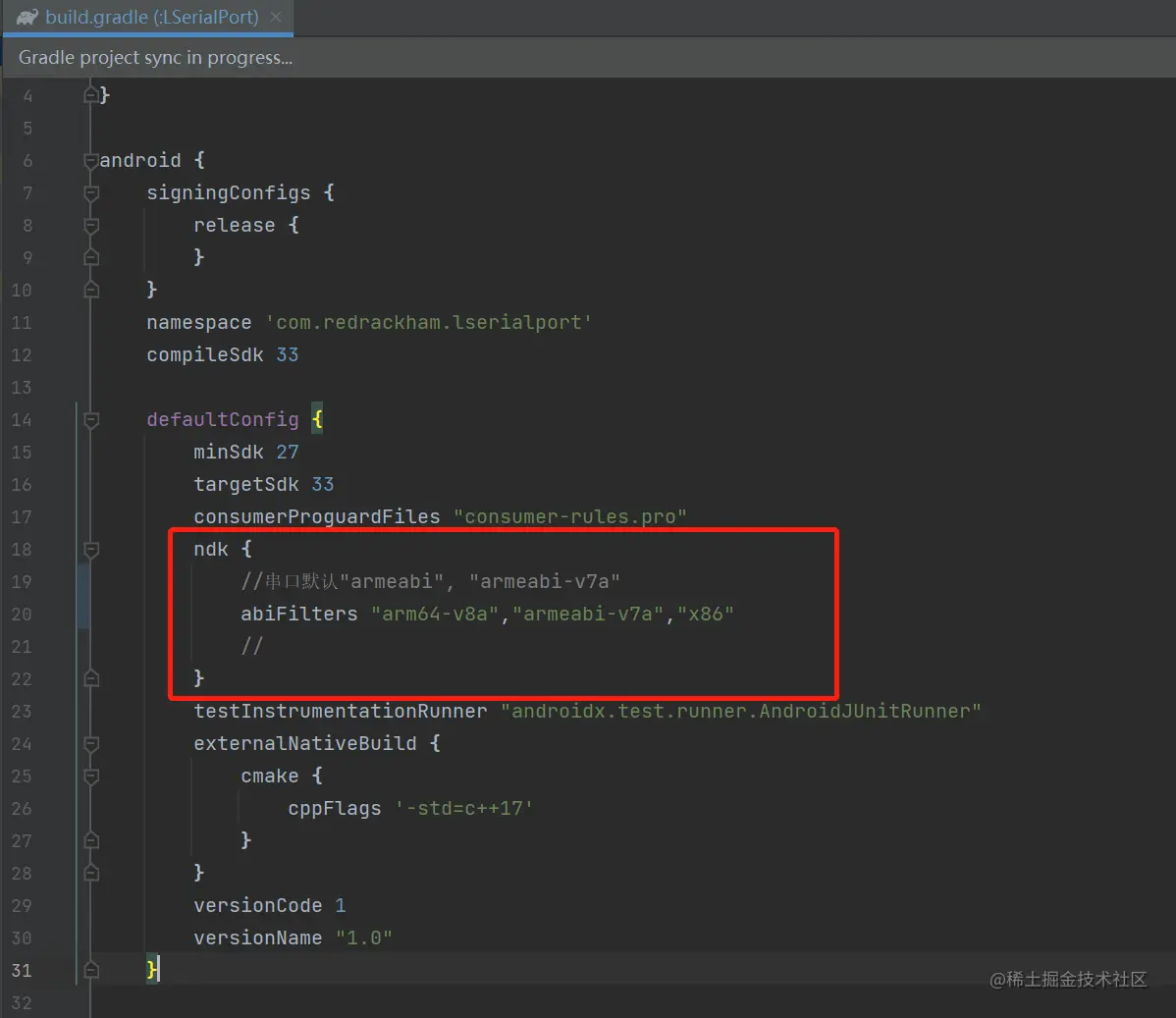Collapse the android block via gutter arrow
Screen dimensions: 1176x1018
tap(90, 160)
